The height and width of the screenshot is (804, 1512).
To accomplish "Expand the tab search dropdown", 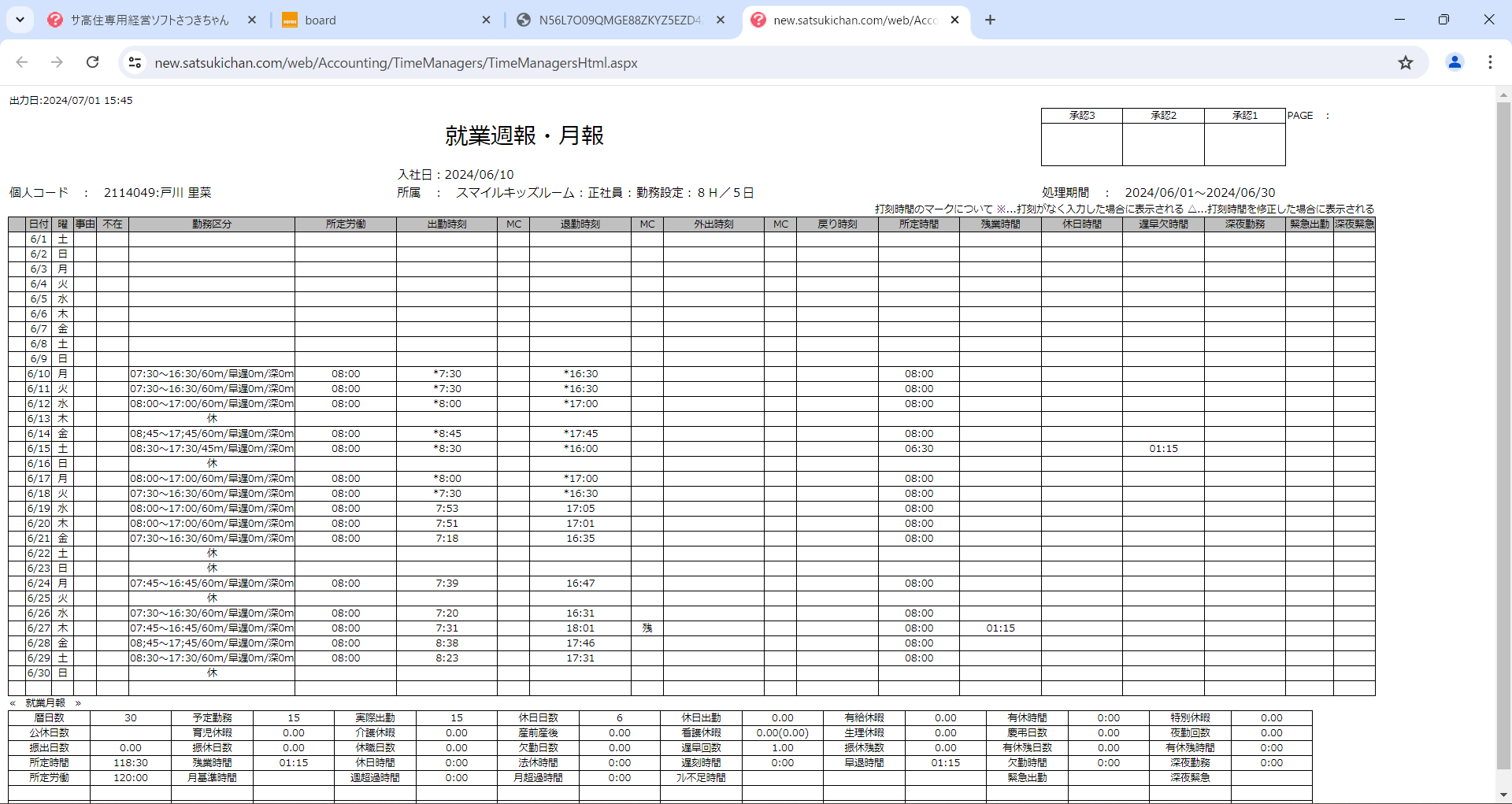I will (x=20, y=20).
